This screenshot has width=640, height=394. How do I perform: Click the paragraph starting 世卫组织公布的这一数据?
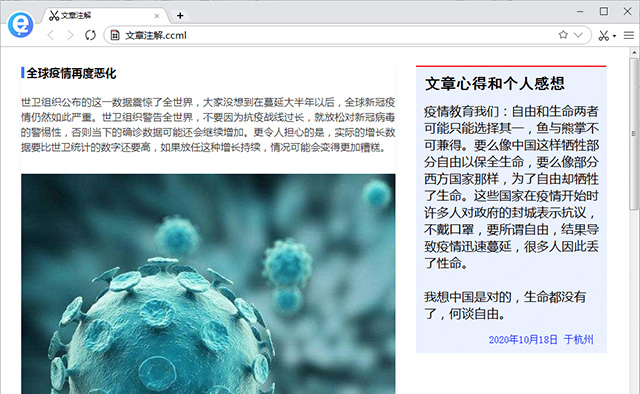click(208, 125)
